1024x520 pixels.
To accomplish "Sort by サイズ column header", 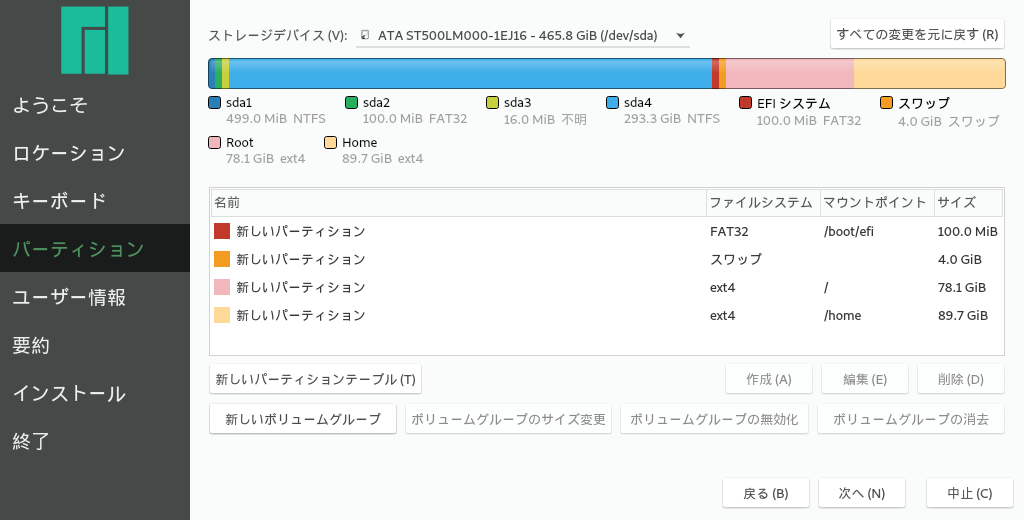I will tap(968, 203).
